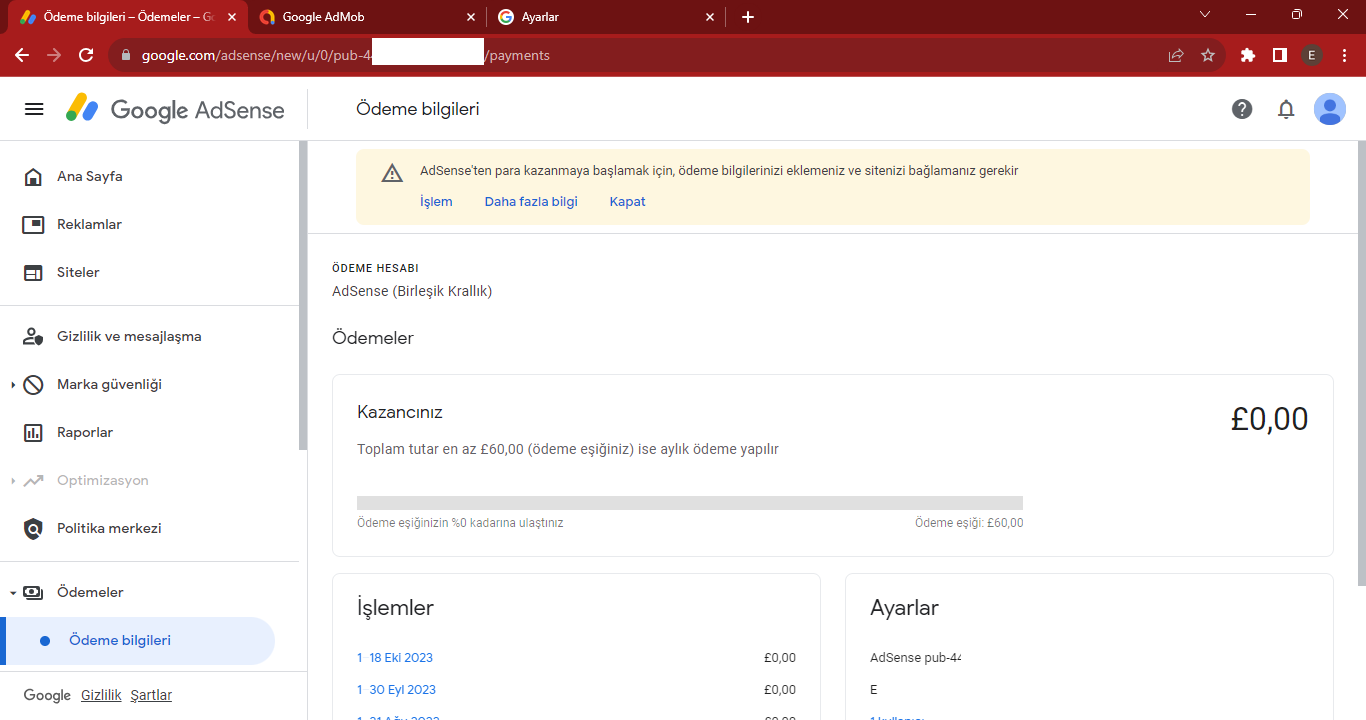
Task: Dismiss the banner with Kapat
Action: (627, 202)
